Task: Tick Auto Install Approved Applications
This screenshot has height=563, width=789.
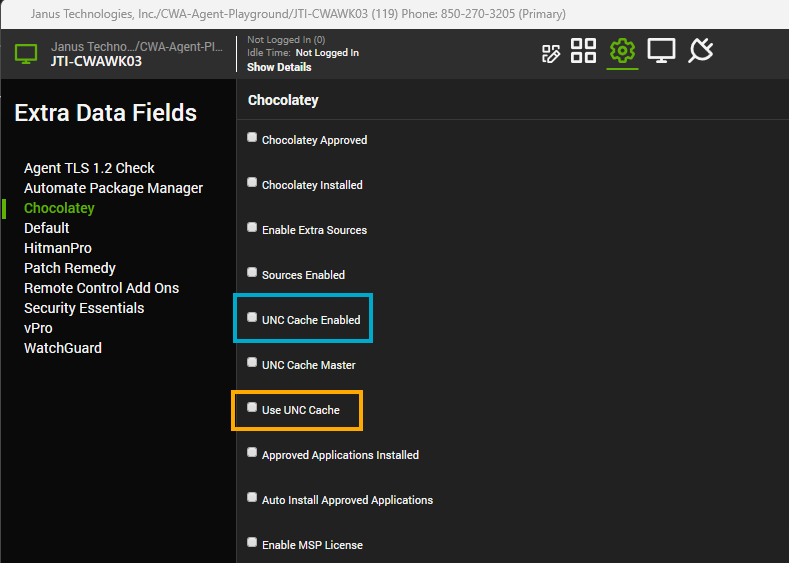Action: point(252,497)
